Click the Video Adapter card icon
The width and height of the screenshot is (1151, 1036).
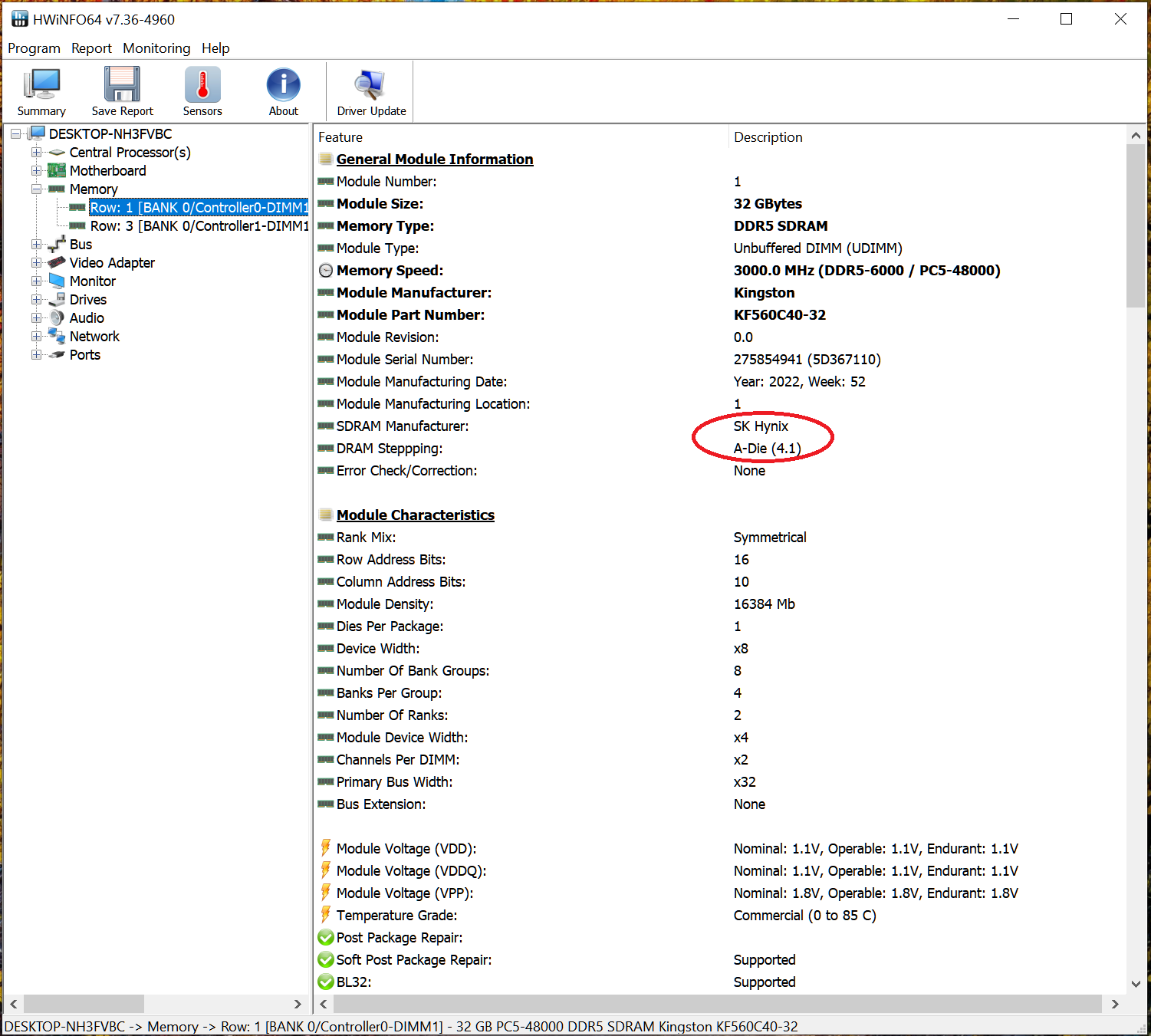pos(57,262)
